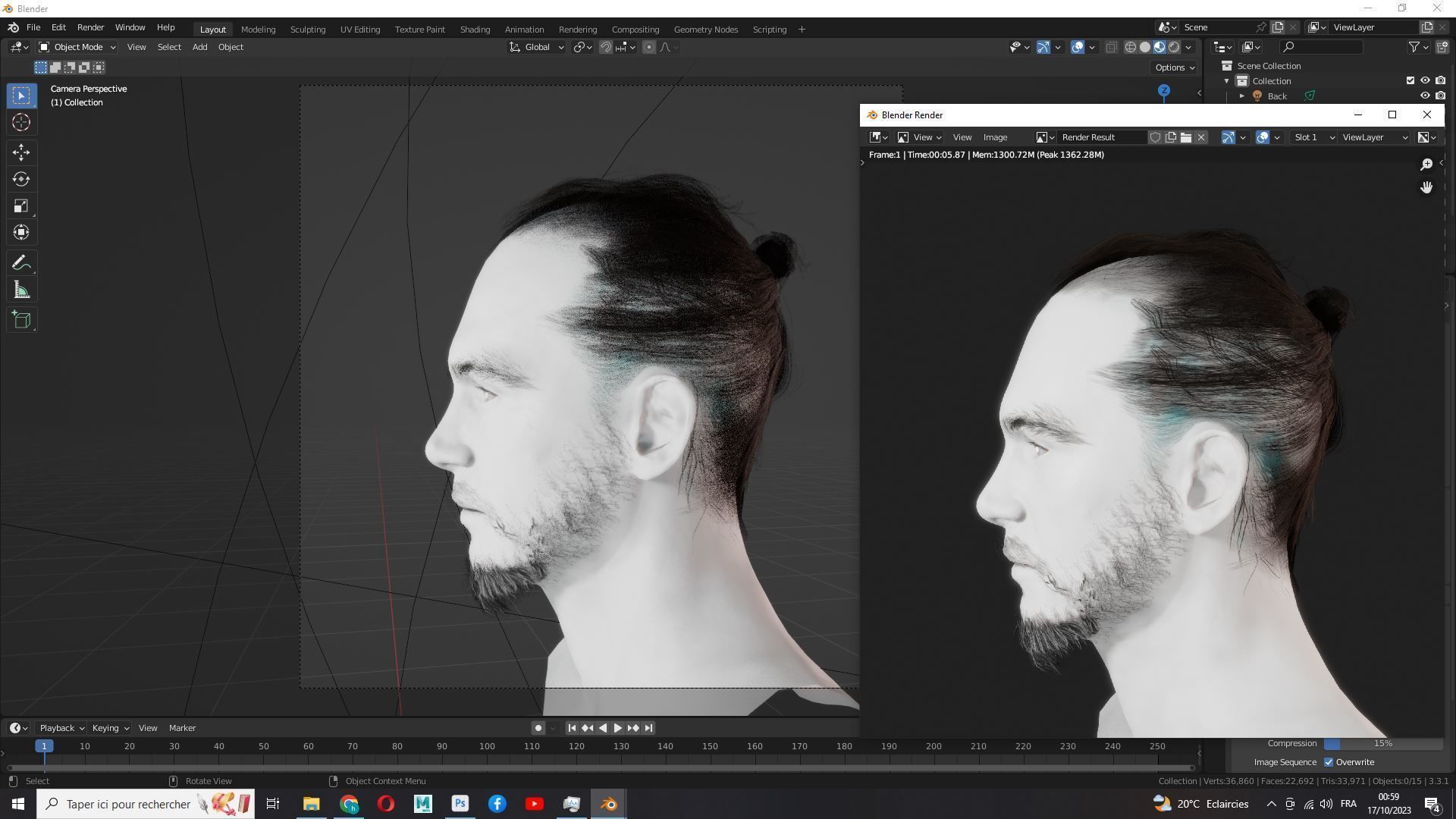Switch to material preview shading
Viewport: 1456px width, 819px height.
click(x=1159, y=47)
